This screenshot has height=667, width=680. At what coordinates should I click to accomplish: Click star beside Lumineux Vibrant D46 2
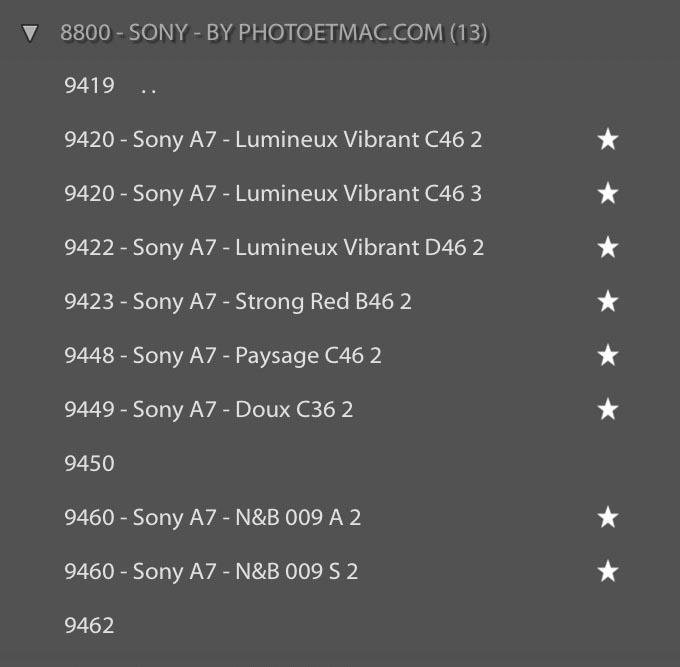607,248
